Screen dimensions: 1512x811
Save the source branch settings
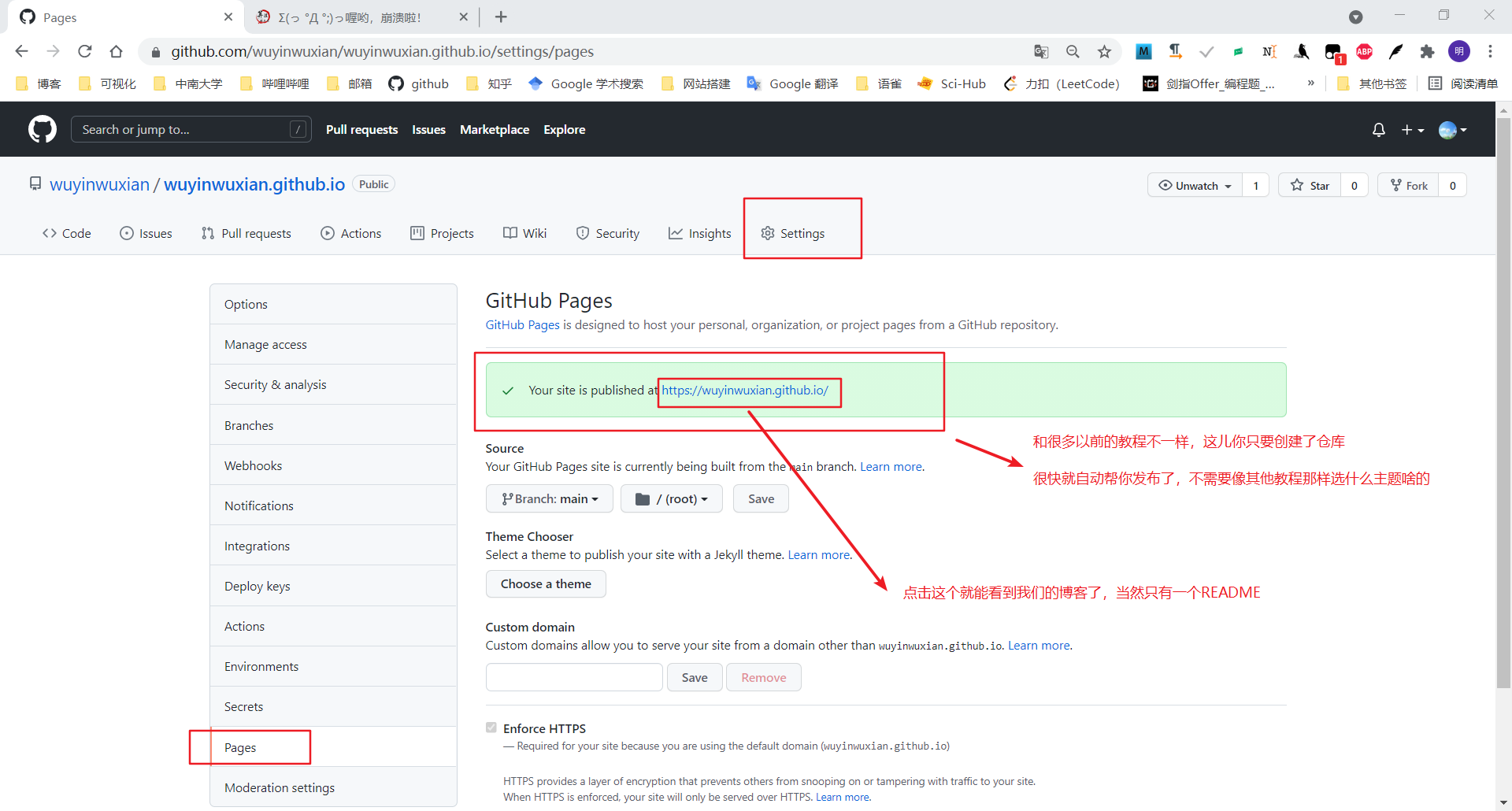tap(761, 498)
